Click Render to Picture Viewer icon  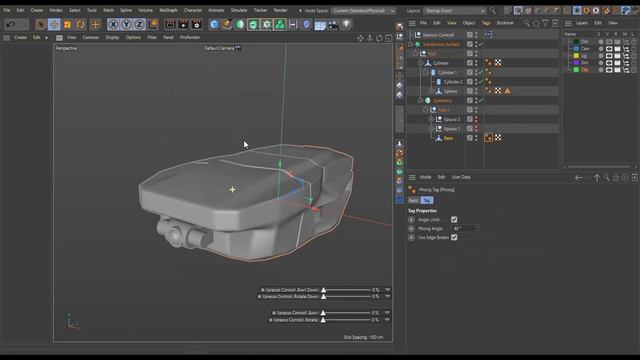click(x=183, y=24)
